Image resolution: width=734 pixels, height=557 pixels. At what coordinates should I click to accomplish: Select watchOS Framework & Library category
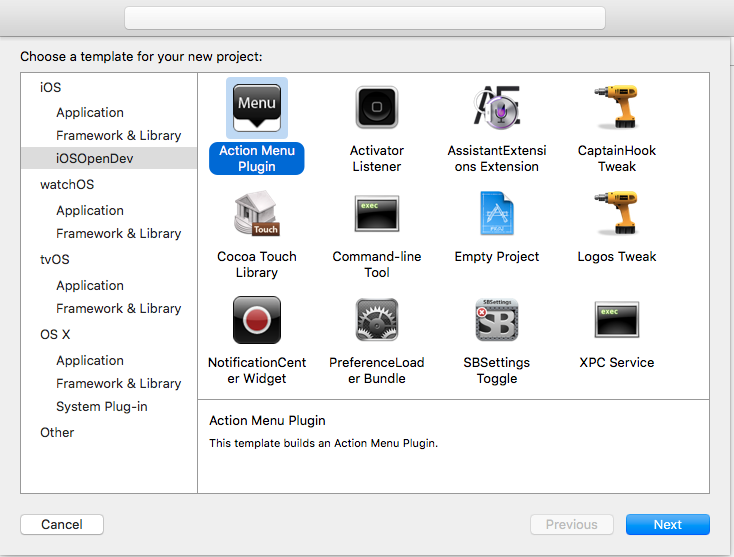pyautogui.click(x=118, y=234)
